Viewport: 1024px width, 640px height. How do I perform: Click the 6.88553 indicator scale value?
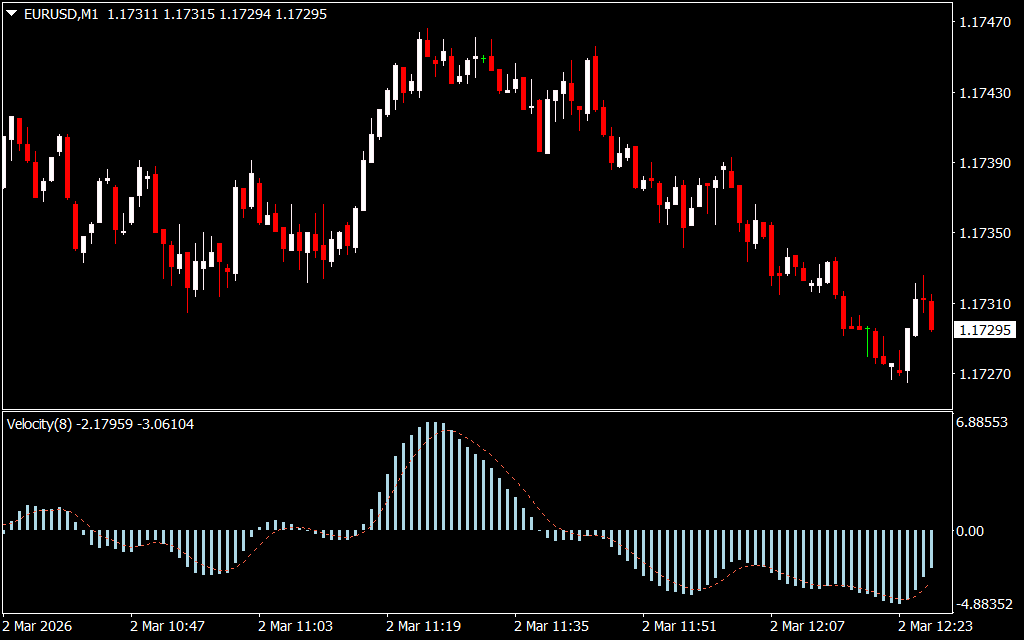[x=982, y=424]
